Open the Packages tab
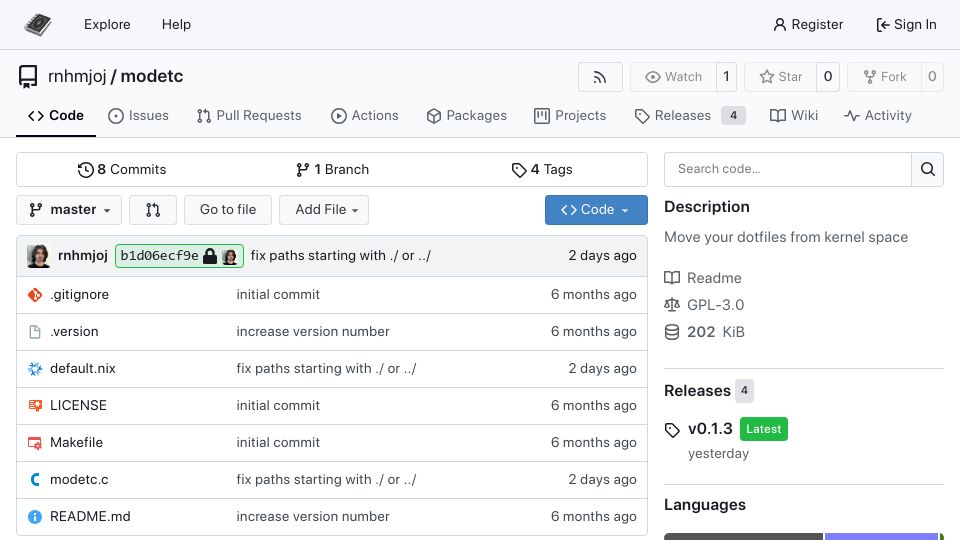This screenshot has height=540, width=960. point(467,116)
